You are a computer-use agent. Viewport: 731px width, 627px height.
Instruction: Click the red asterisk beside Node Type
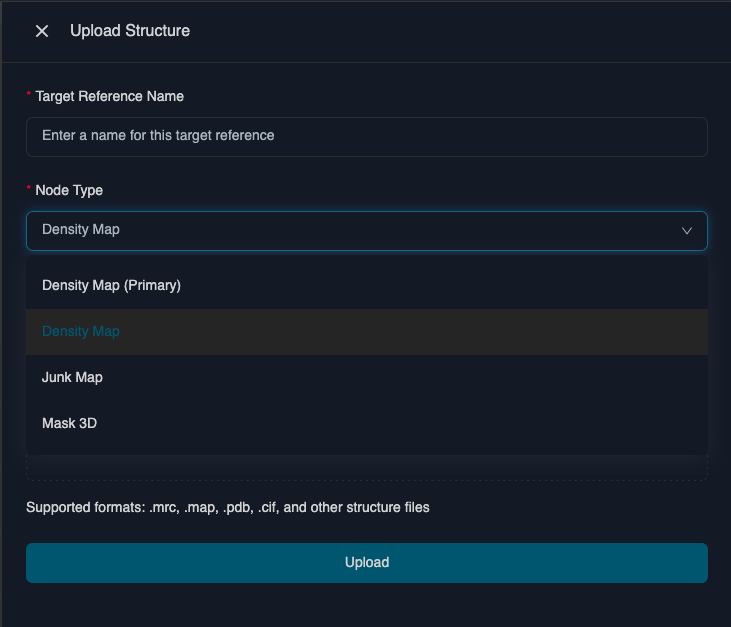(29, 189)
